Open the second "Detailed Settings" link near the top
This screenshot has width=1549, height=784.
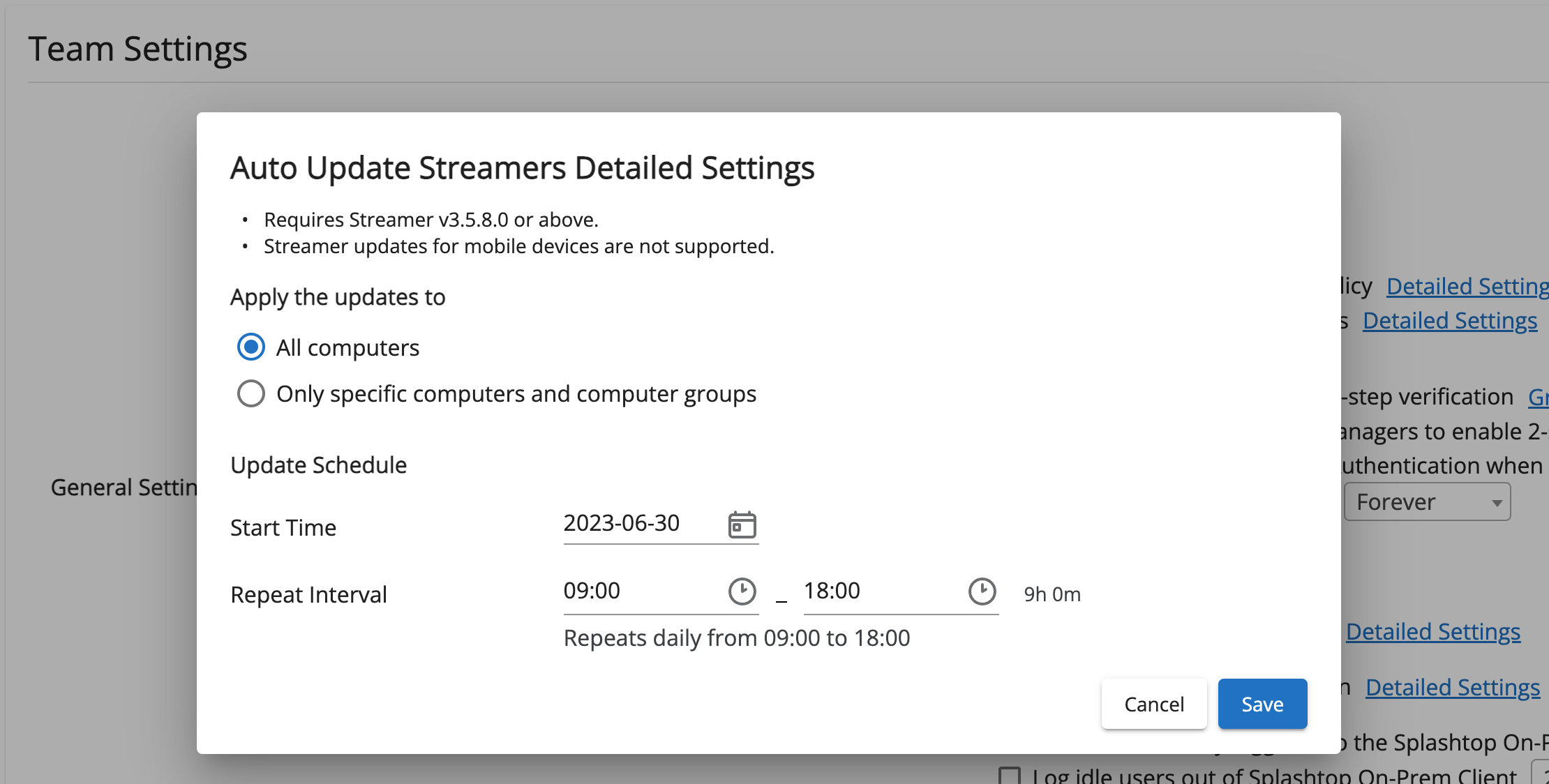1451,320
